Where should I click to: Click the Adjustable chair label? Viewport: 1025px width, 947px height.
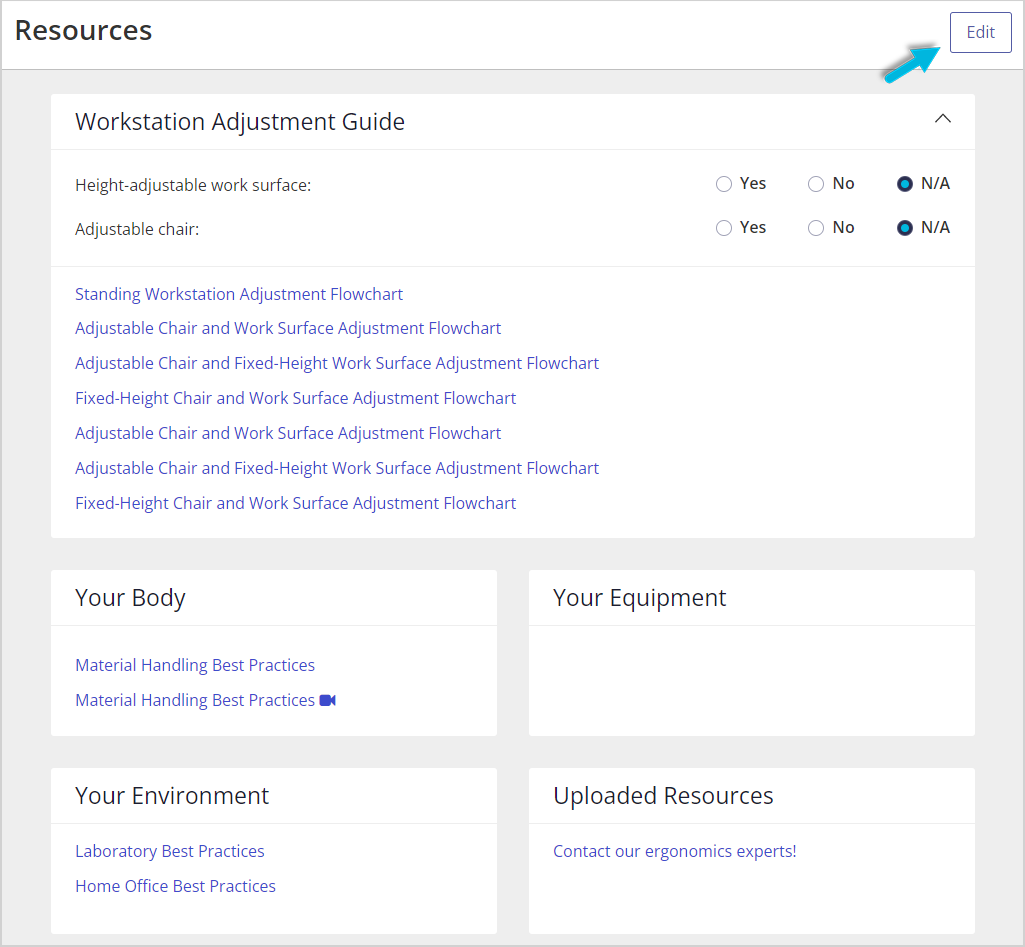click(x=137, y=229)
